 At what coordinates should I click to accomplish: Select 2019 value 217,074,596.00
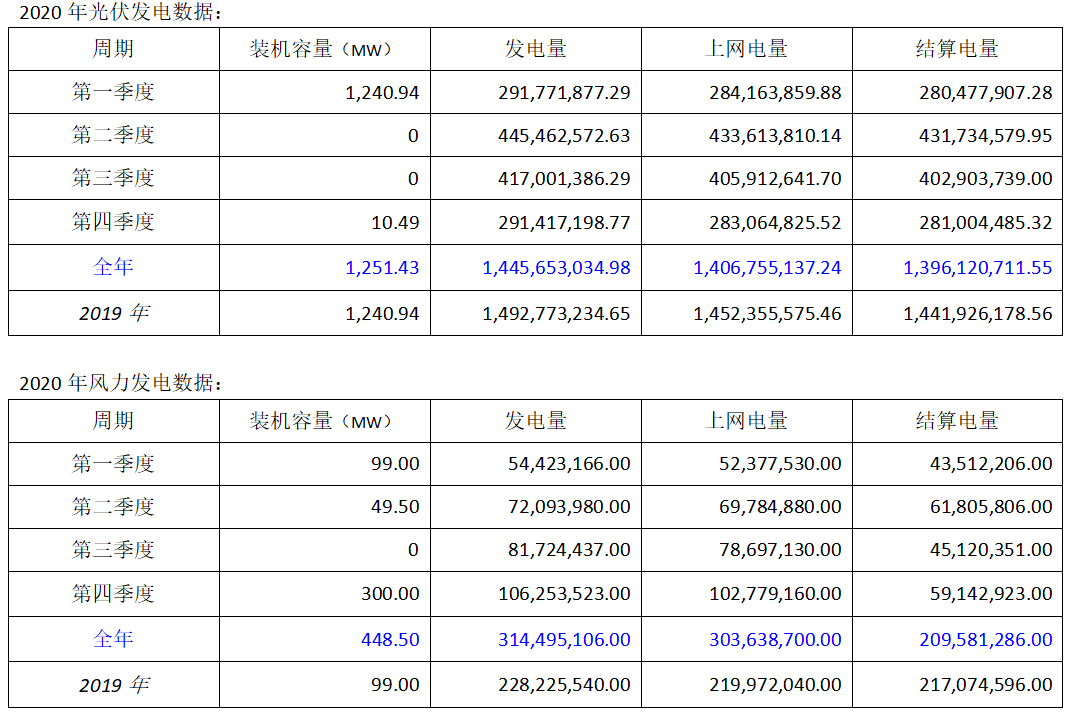985,684
